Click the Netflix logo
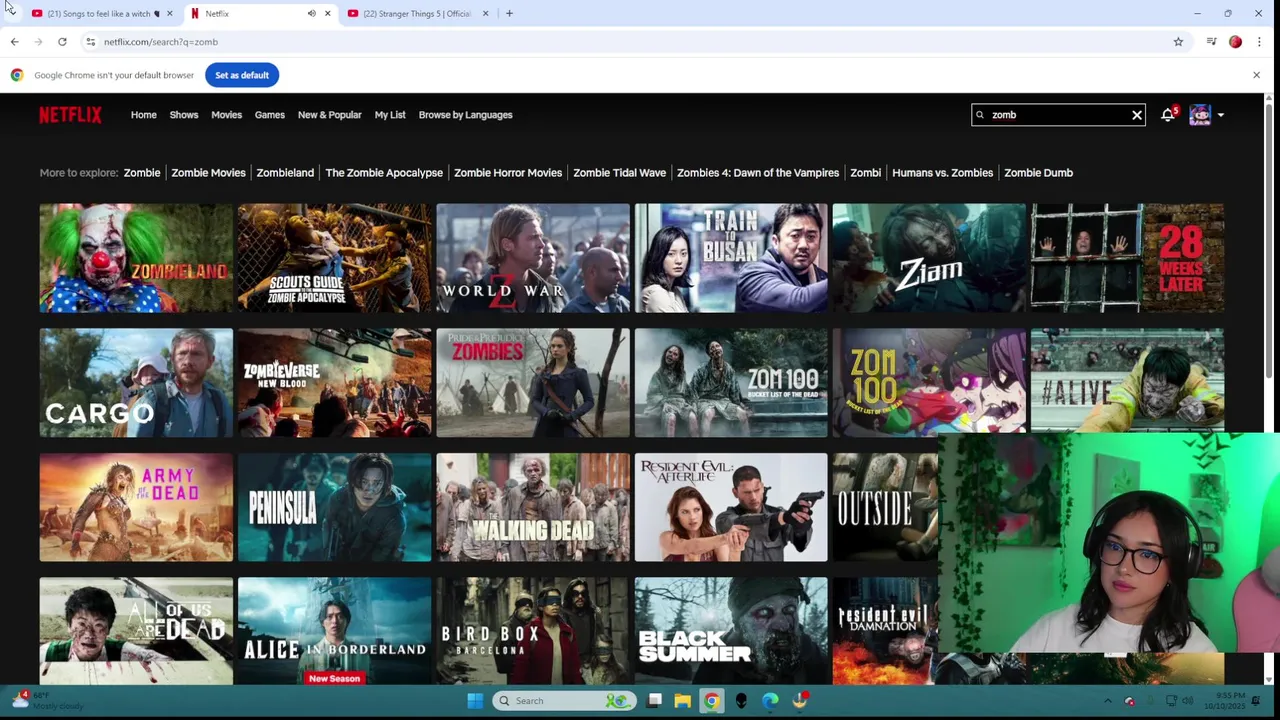 [x=70, y=115]
